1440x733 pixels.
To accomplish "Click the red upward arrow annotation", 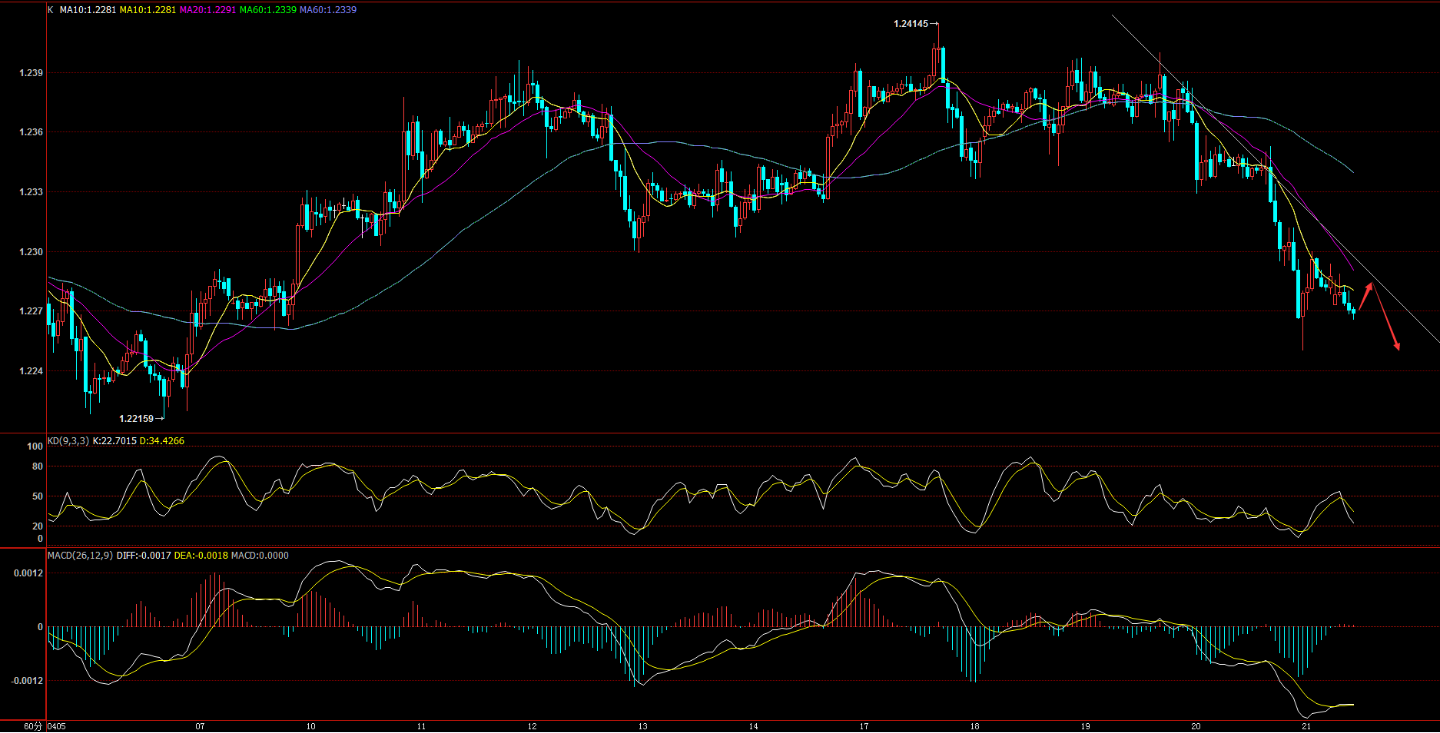I will point(1367,297).
